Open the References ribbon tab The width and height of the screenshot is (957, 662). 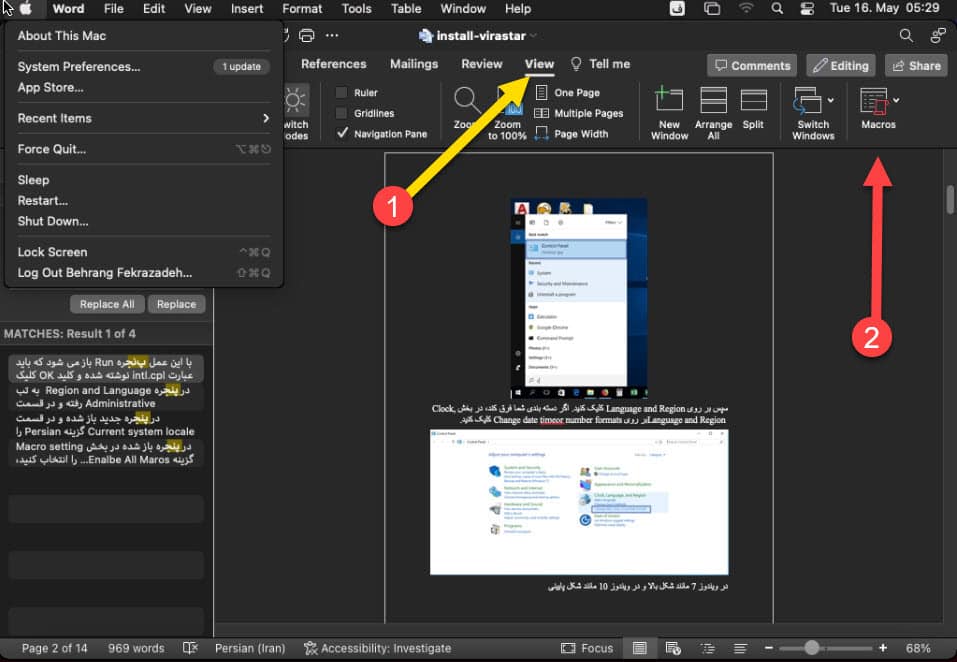coord(334,64)
